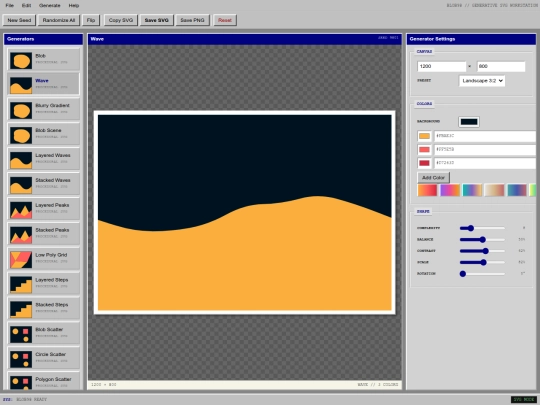
Task: Open the coral second color swatch
Action: (x=424, y=149)
